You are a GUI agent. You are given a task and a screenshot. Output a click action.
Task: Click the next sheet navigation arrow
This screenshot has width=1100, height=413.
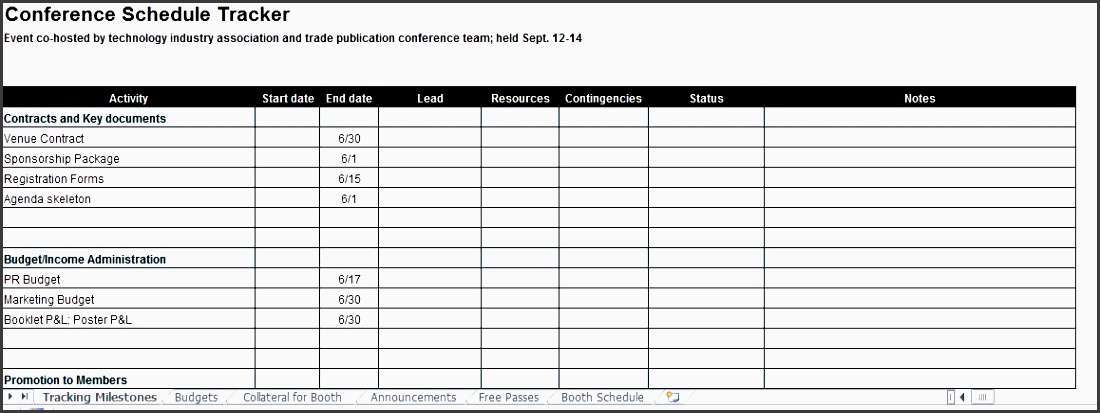pyautogui.click(x=10, y=397)
